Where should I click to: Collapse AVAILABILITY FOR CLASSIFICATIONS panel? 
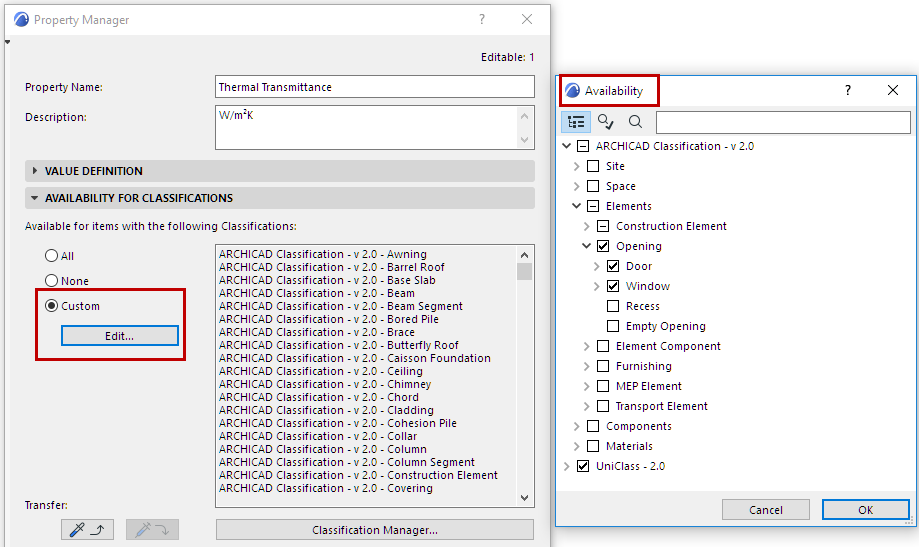click(x=35, y=198)
